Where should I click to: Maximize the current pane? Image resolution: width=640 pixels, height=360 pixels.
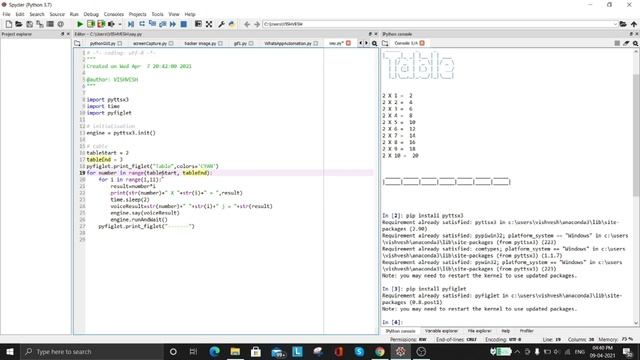198,24
